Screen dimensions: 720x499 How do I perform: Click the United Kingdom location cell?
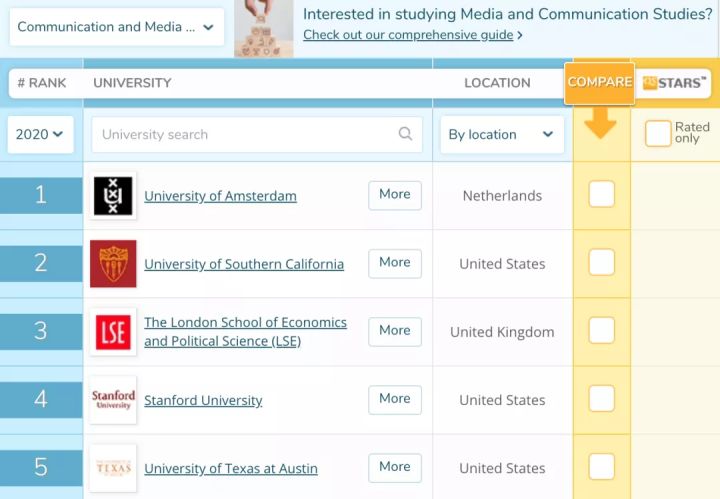[x=502, y=332]
